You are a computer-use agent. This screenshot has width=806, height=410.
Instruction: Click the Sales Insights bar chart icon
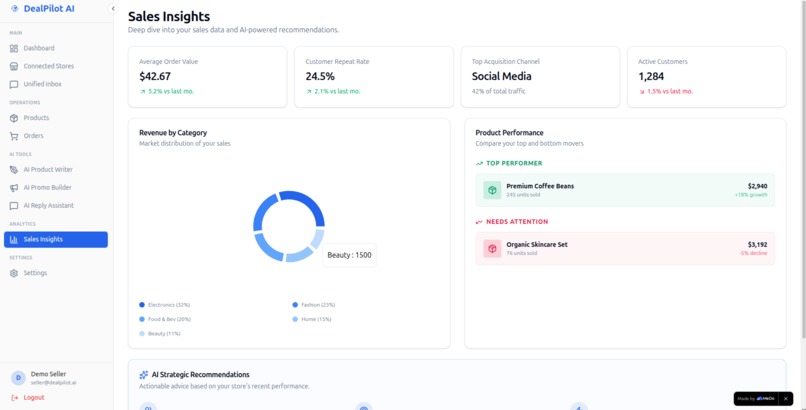click(x=14, y=239)
